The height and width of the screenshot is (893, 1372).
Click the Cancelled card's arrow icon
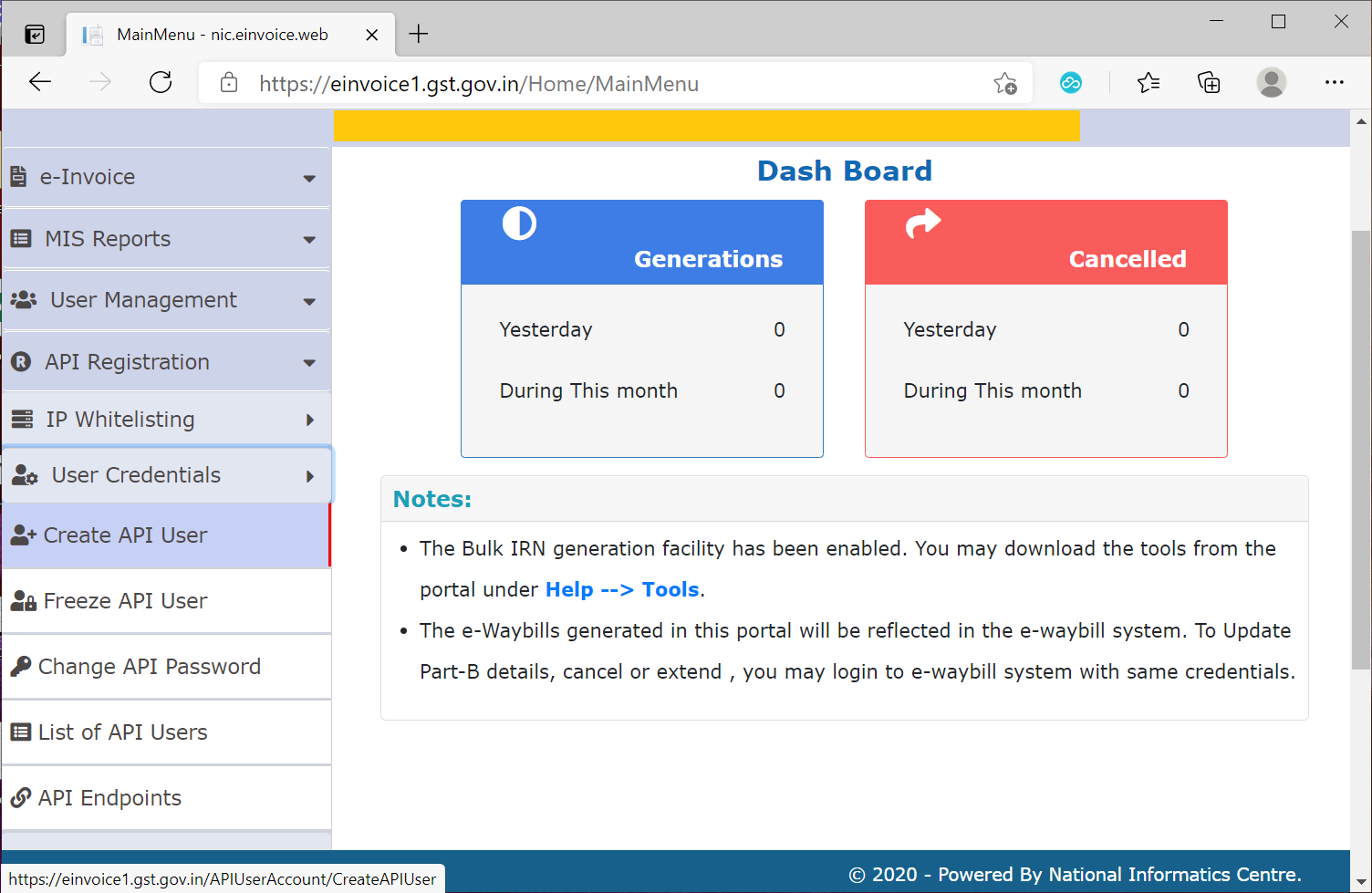tap(924, 223)
